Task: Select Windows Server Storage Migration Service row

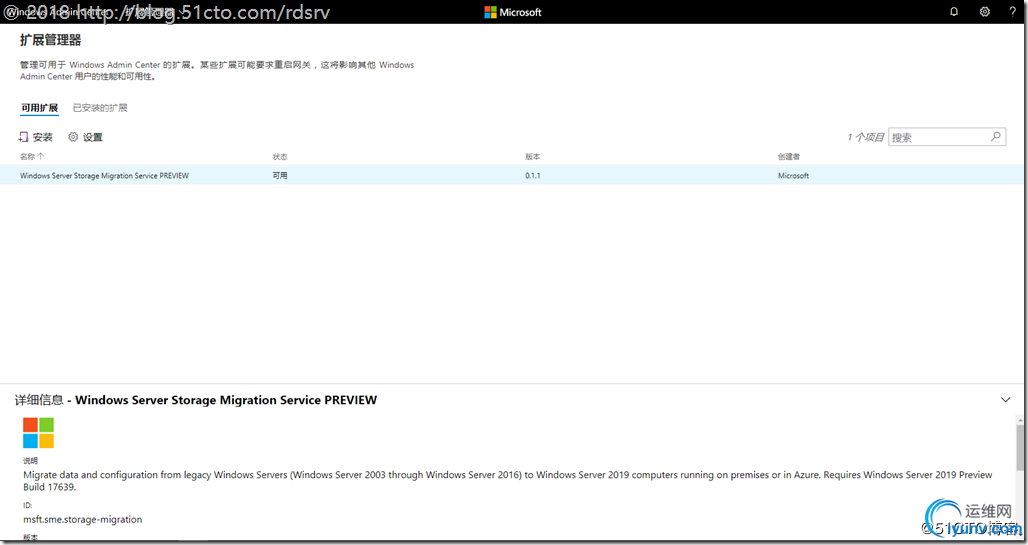Action: click(x=514, y=175)
